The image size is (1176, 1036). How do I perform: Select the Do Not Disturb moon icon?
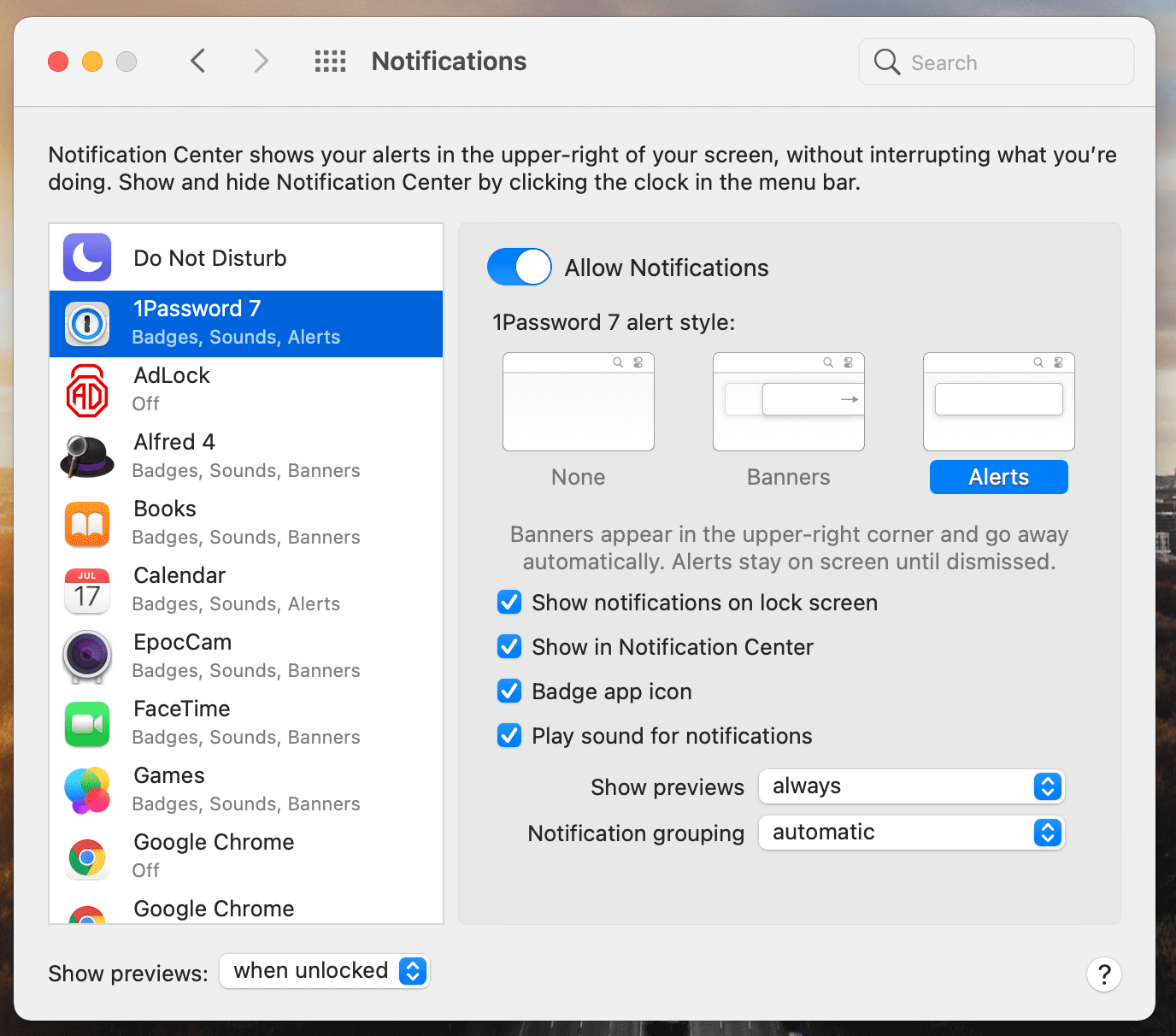tap(87, 257)
